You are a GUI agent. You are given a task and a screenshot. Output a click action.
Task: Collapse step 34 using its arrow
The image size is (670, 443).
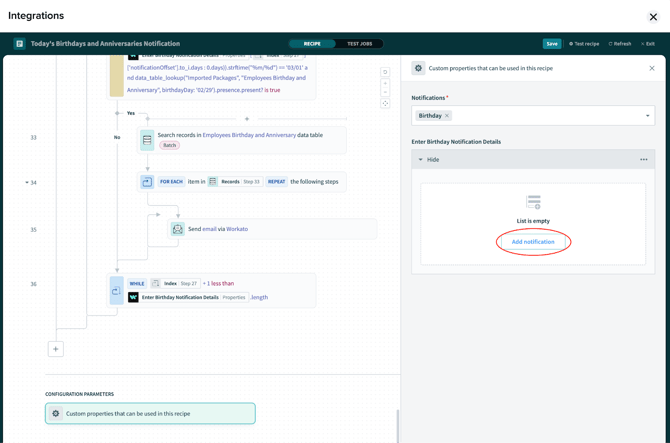[x=27, y=183]
